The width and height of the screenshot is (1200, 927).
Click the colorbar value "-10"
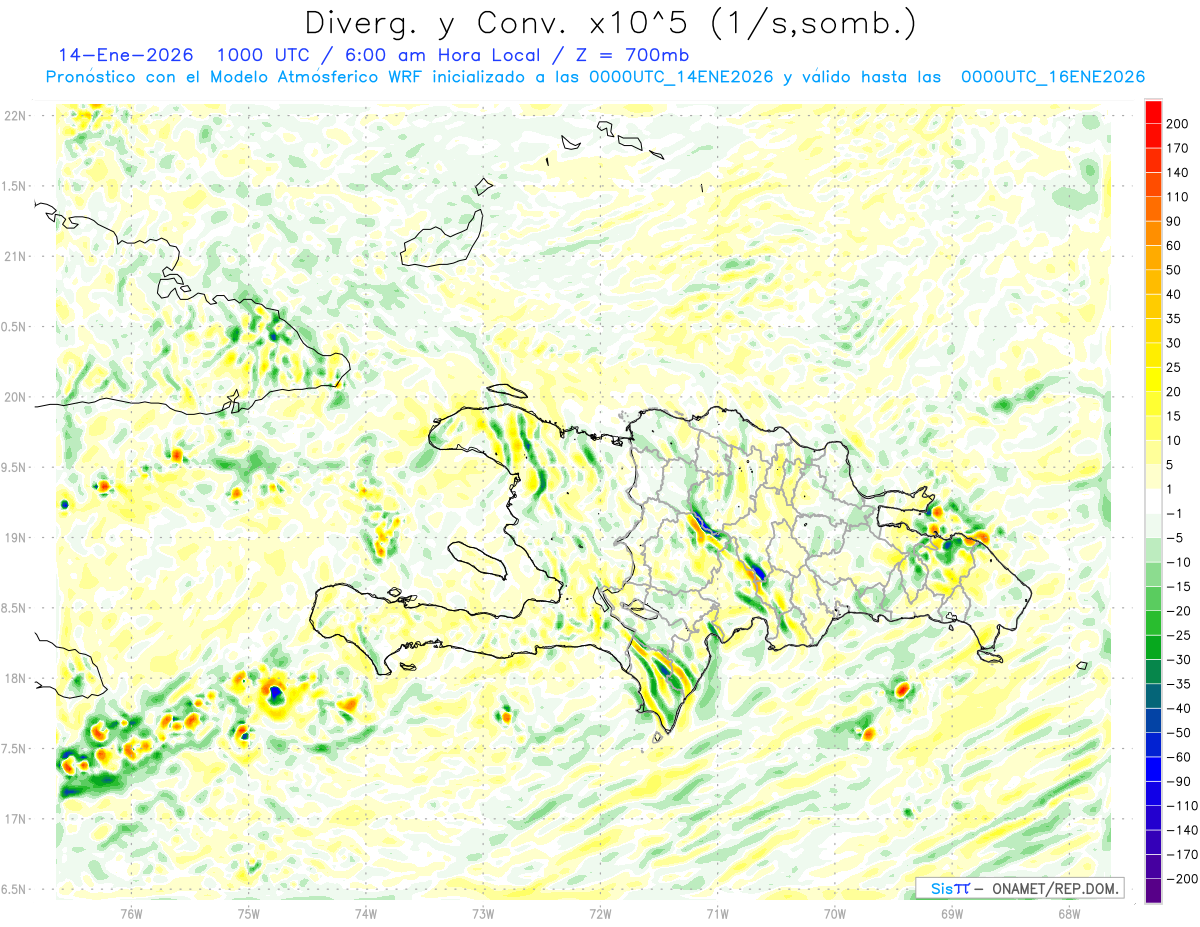1177,562
